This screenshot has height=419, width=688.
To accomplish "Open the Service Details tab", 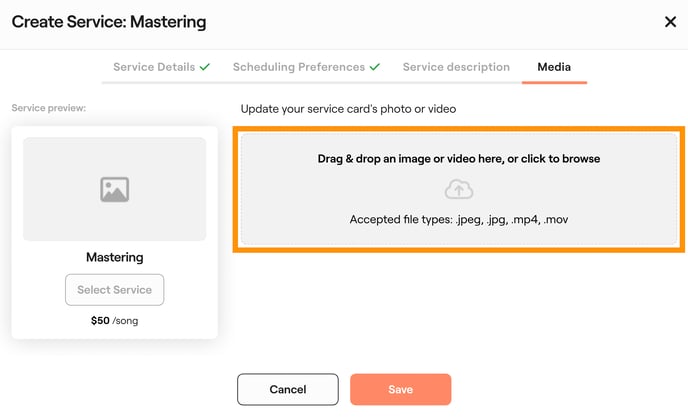I will click(x=154, y=67).
